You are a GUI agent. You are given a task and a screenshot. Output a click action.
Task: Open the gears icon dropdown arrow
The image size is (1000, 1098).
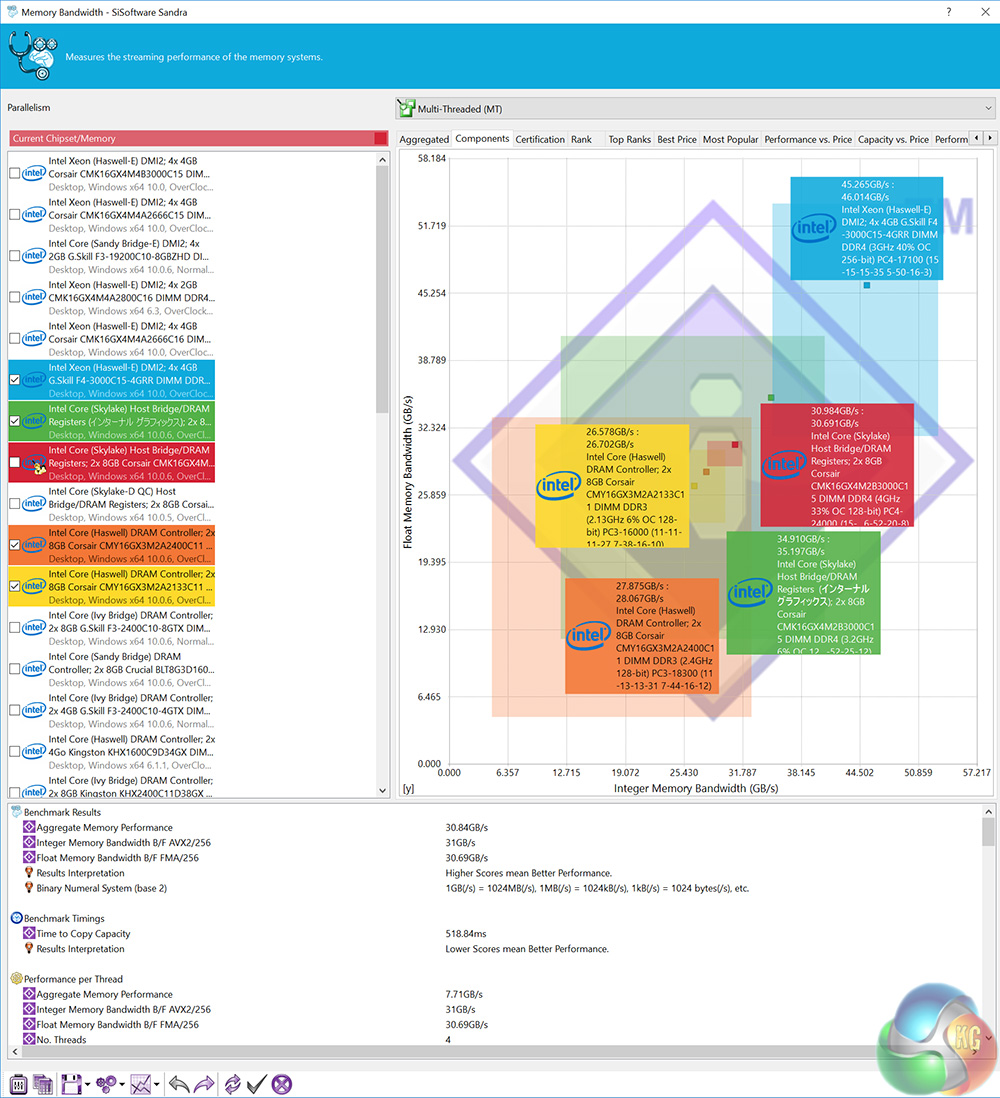coord(123,1085)
